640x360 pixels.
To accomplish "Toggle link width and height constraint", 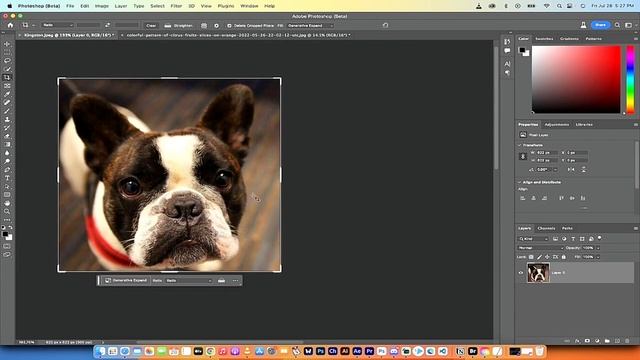I will 523,156.
